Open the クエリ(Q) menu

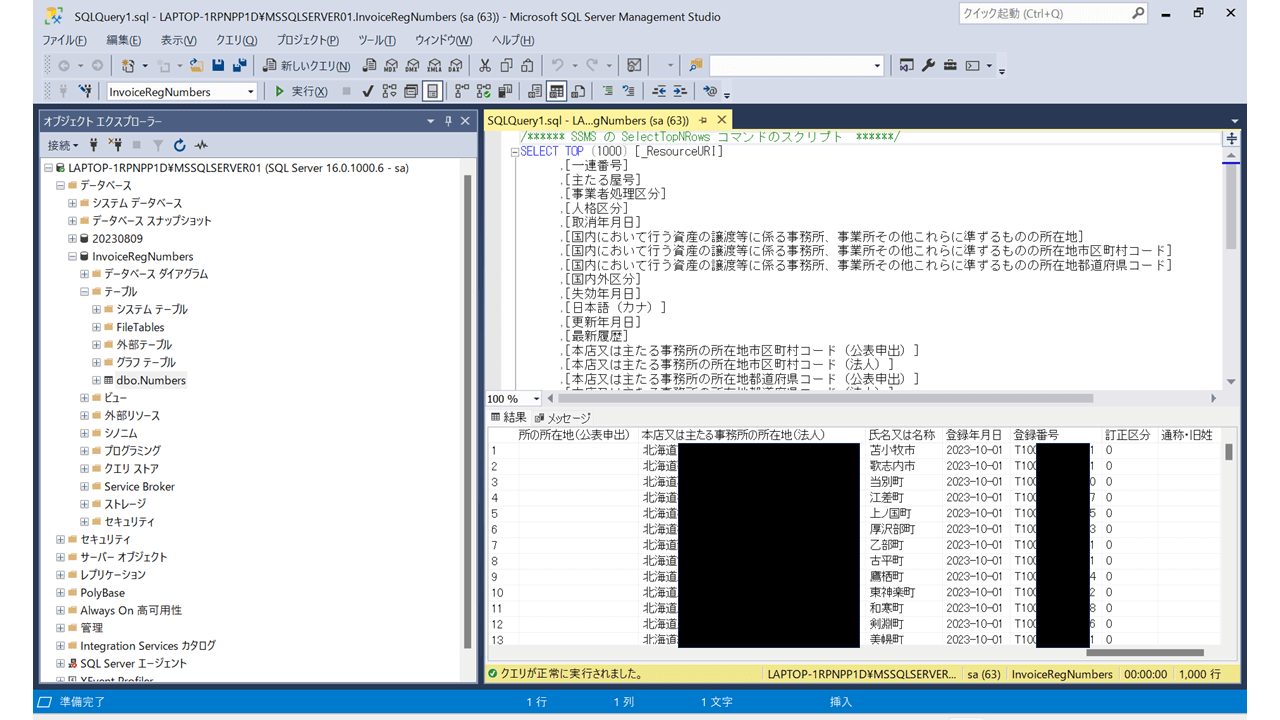237,40
